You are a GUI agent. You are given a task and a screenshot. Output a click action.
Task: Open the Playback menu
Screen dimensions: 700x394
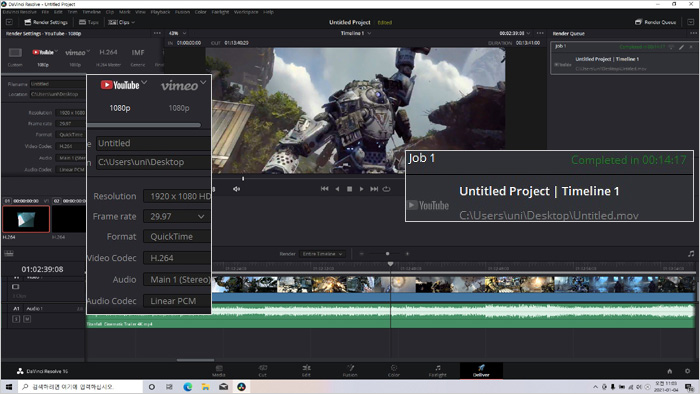click(160, 12)
